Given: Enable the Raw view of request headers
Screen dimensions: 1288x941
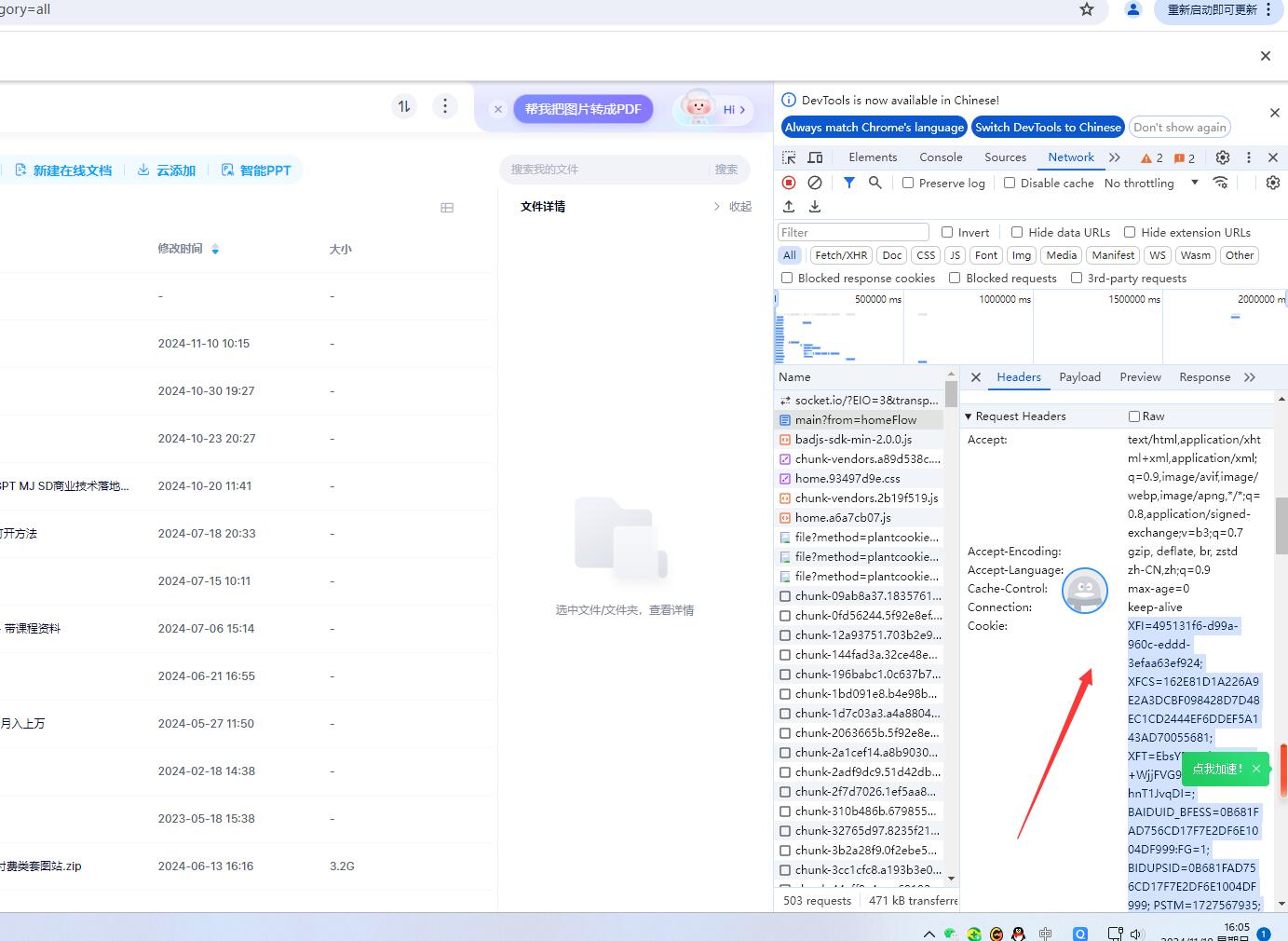Looking at the screenshot, I should coord(1134,416).
